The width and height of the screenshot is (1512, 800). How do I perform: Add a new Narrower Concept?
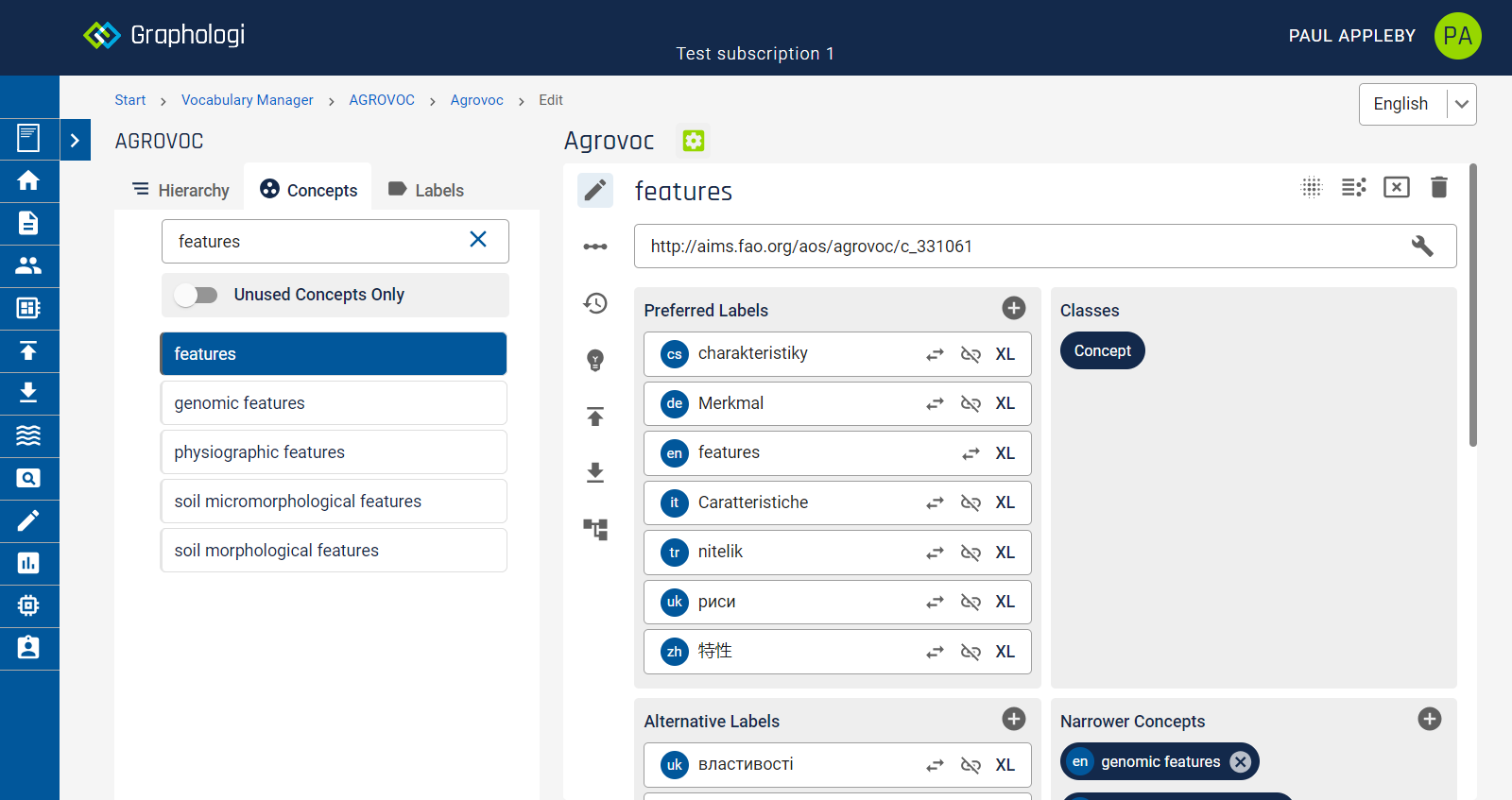1430,719
